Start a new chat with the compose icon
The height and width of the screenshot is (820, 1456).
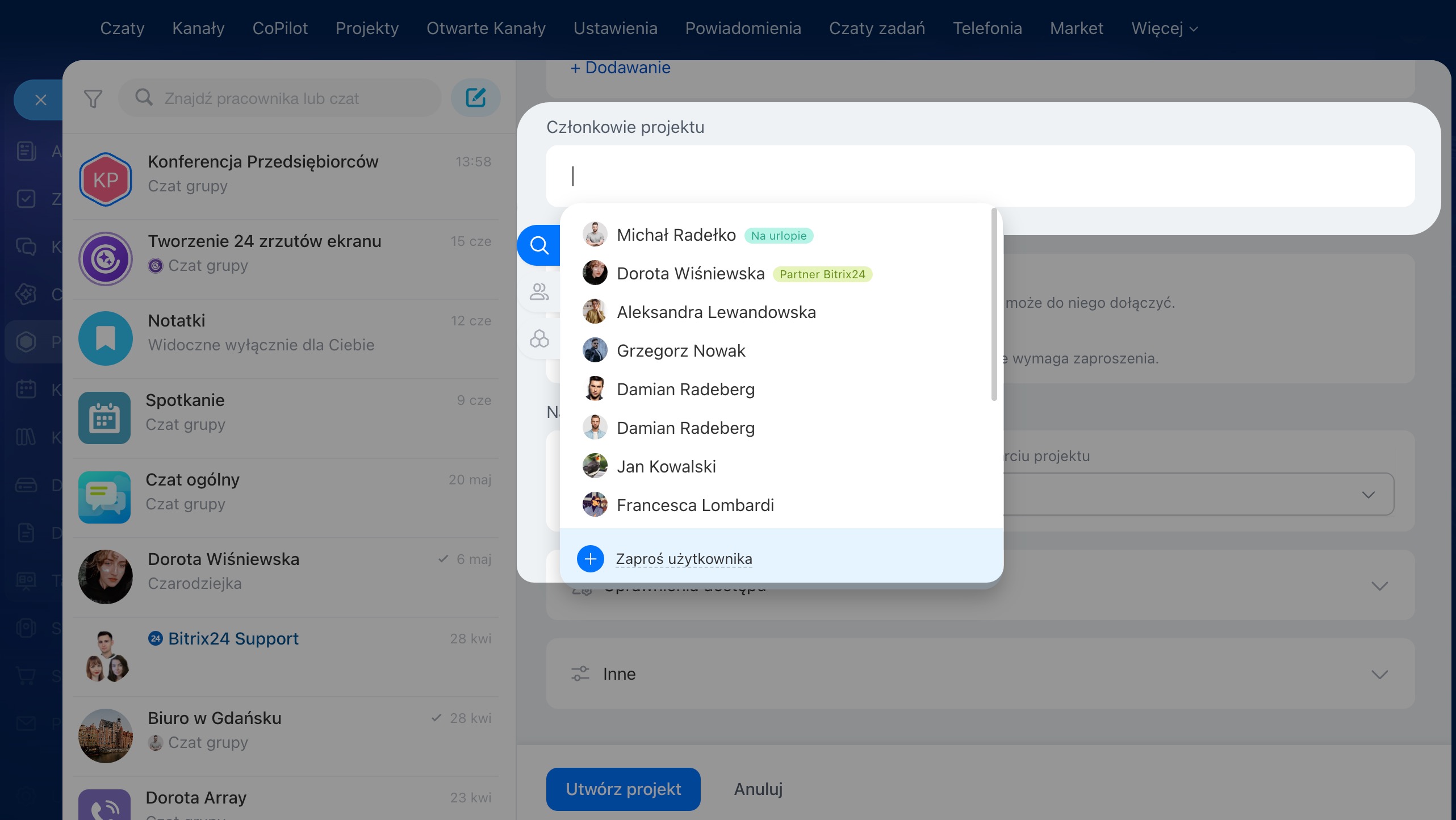point(476,98)
